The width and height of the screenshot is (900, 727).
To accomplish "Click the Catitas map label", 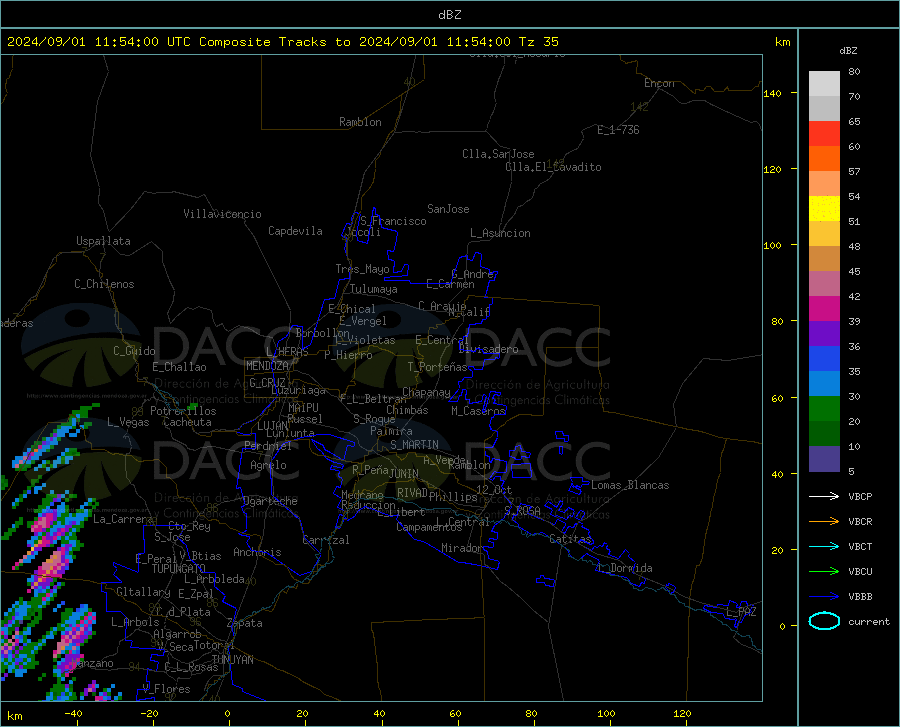I will click(x=570, y=539).
